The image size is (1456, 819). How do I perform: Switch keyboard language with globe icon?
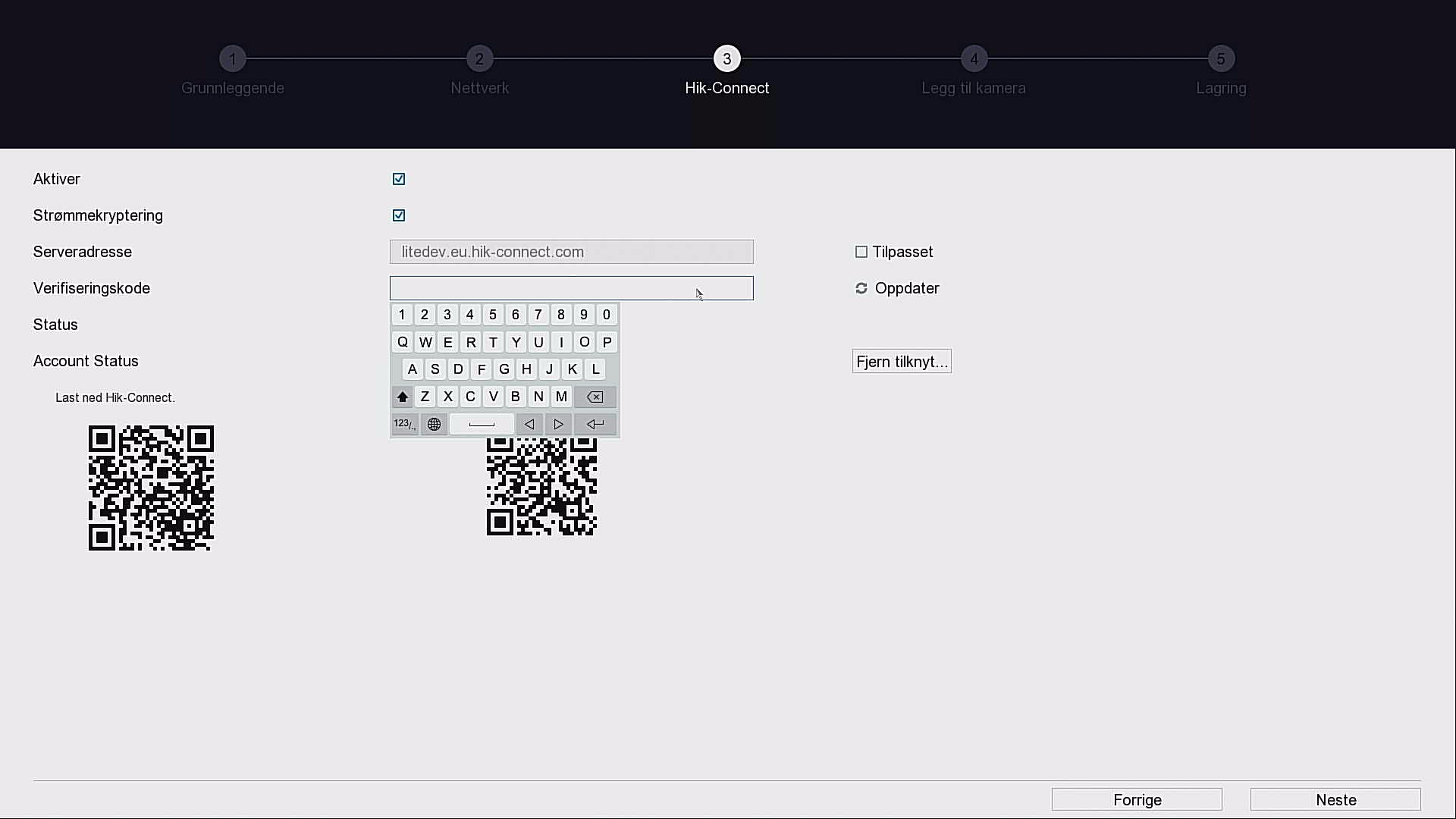434,425
